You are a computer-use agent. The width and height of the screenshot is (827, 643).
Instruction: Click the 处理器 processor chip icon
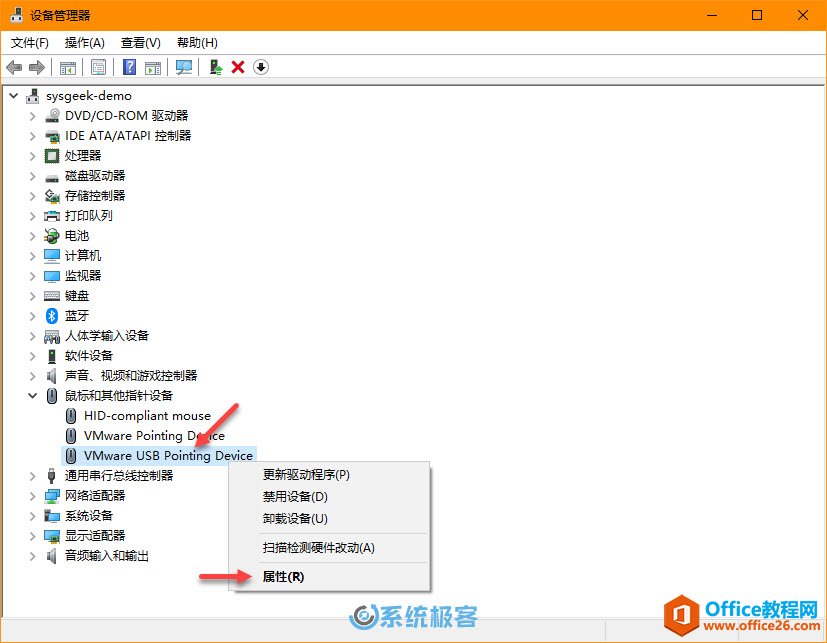click(52, 156)
